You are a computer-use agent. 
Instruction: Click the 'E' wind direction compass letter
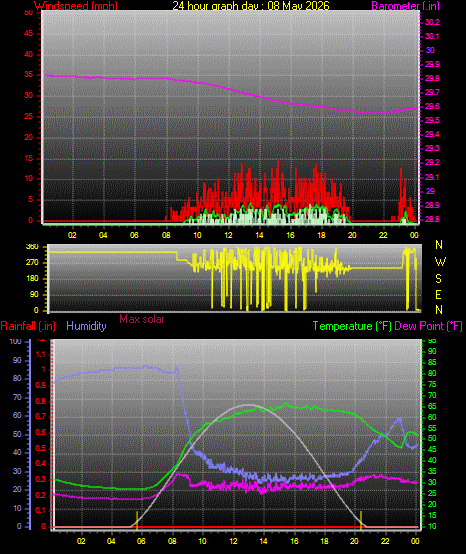(438, 294)
